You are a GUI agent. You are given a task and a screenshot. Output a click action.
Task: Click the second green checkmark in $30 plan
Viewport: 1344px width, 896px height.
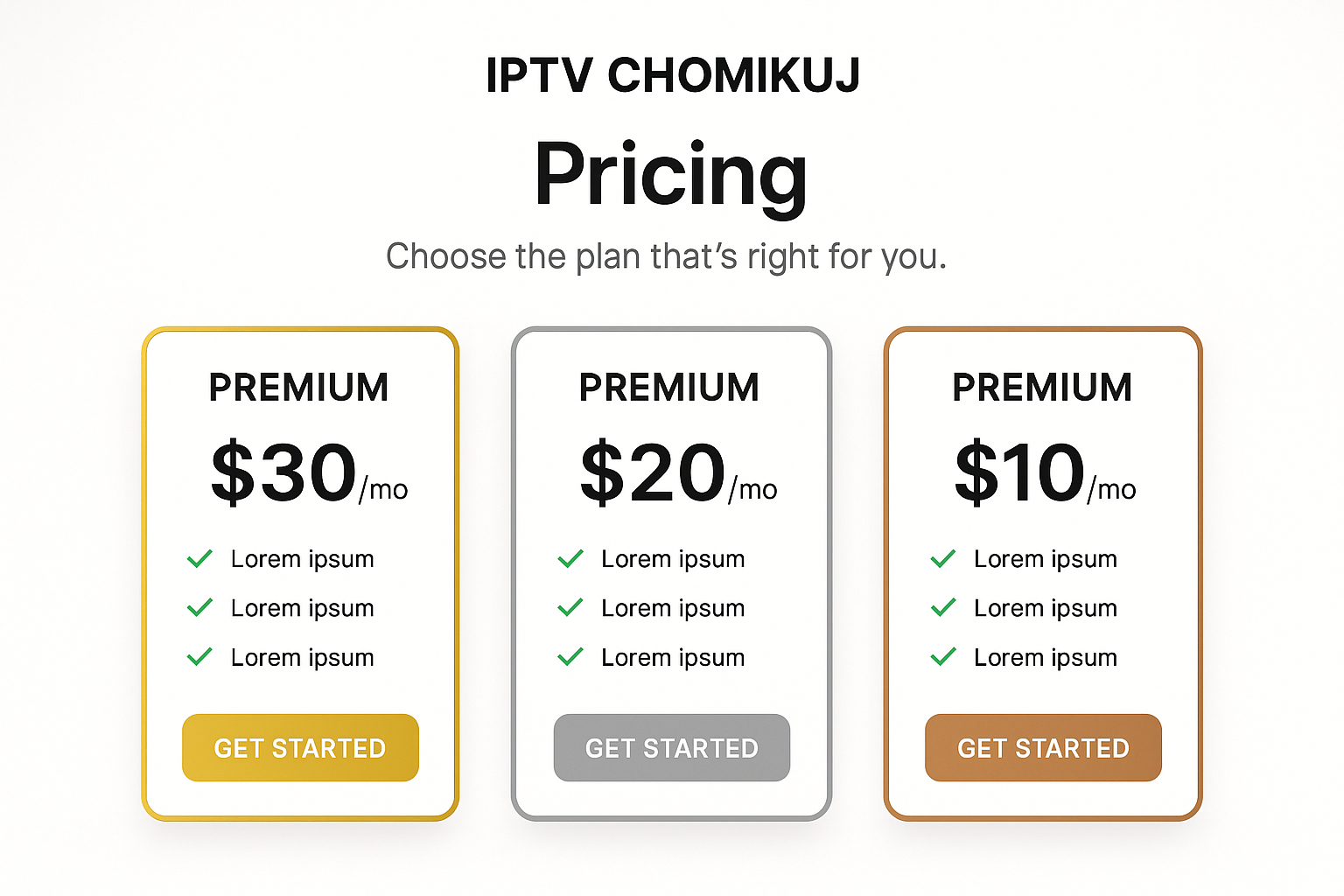[x=199, y=607]
